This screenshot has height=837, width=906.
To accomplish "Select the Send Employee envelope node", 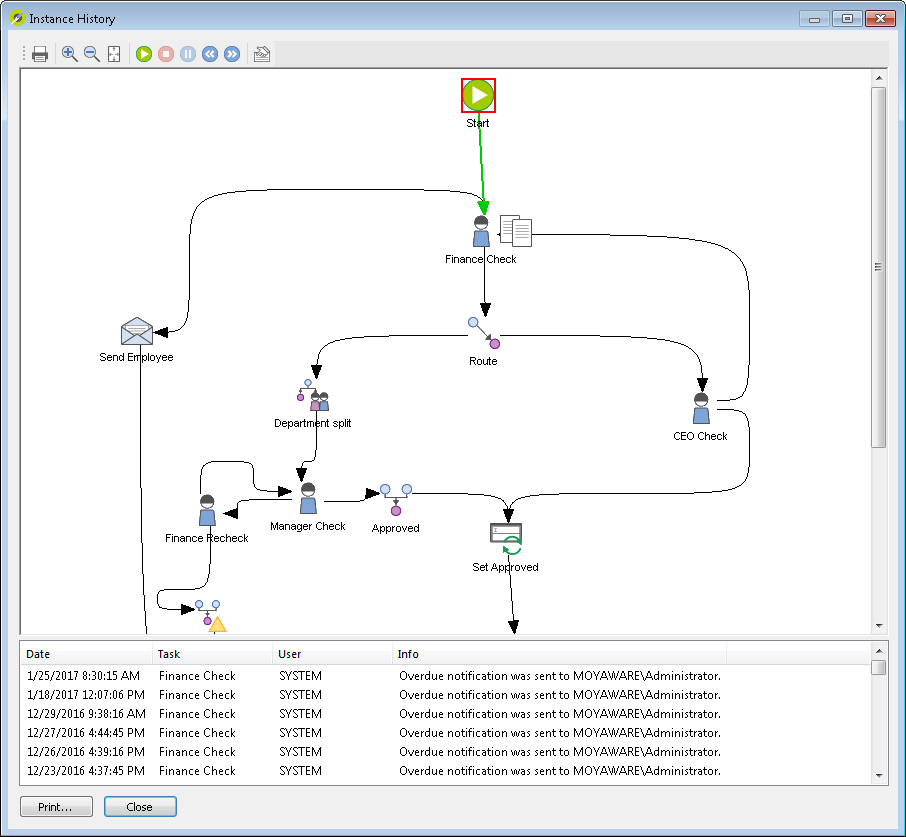I will click(137, 331).
